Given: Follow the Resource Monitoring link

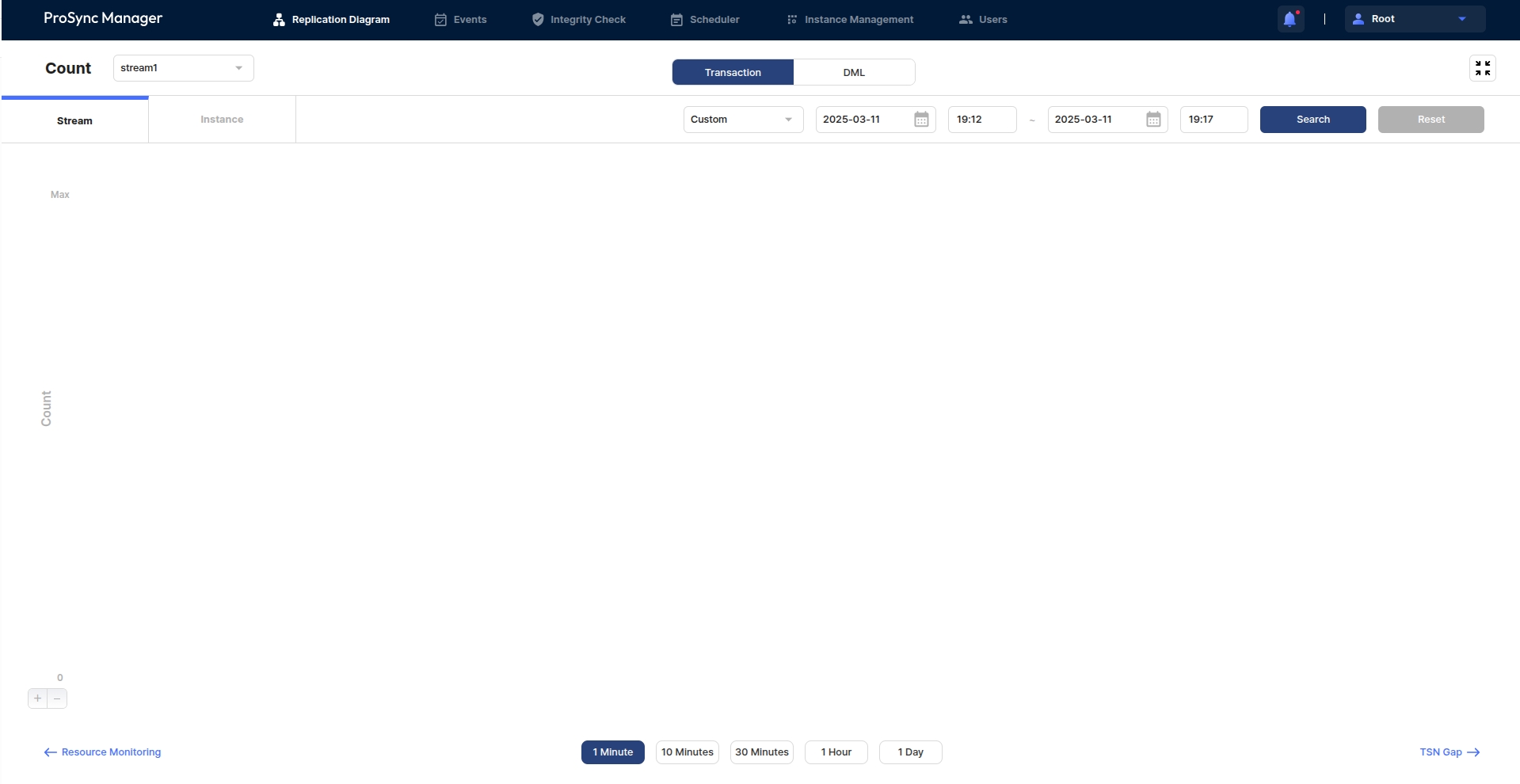Looking at the screenshot, I should click(102, 752).
